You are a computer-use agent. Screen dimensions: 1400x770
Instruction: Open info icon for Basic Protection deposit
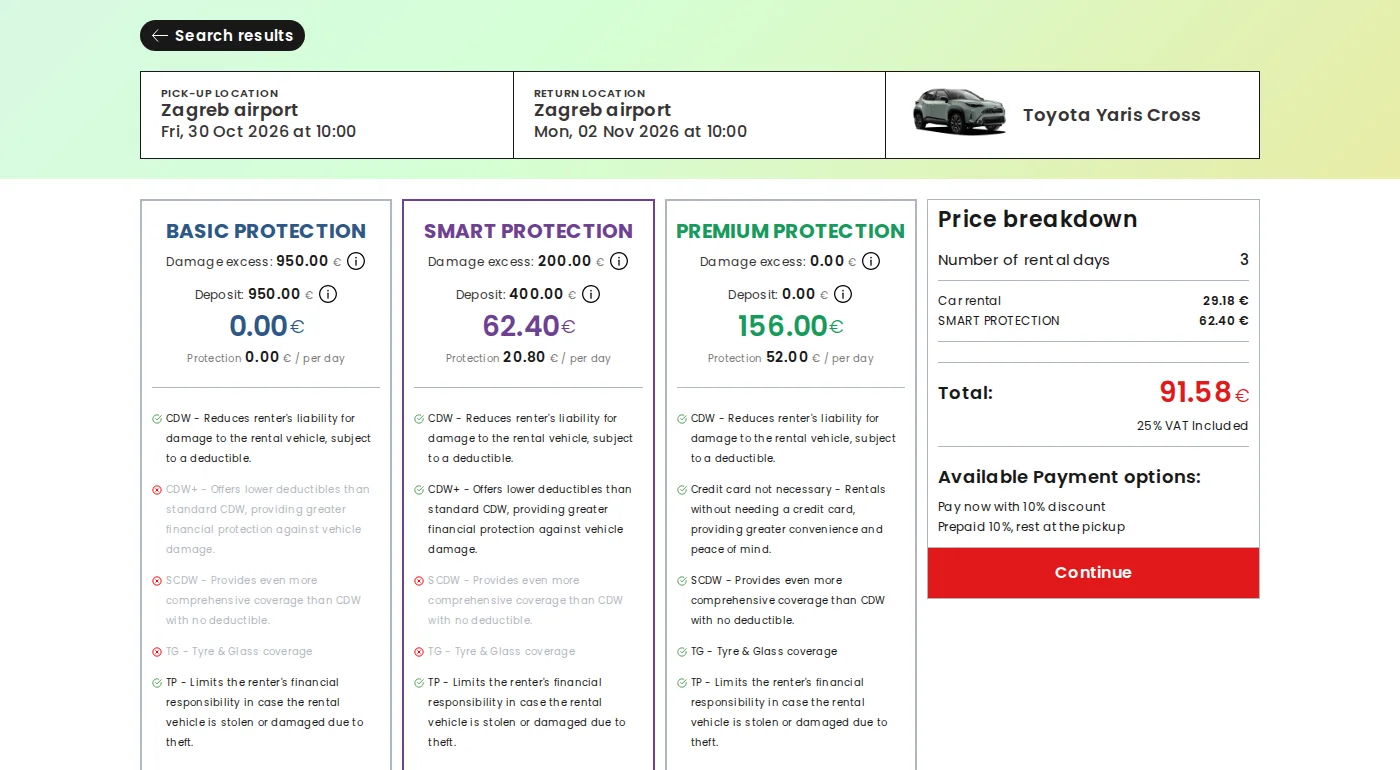pyautogui.click(x=328, y=294)
